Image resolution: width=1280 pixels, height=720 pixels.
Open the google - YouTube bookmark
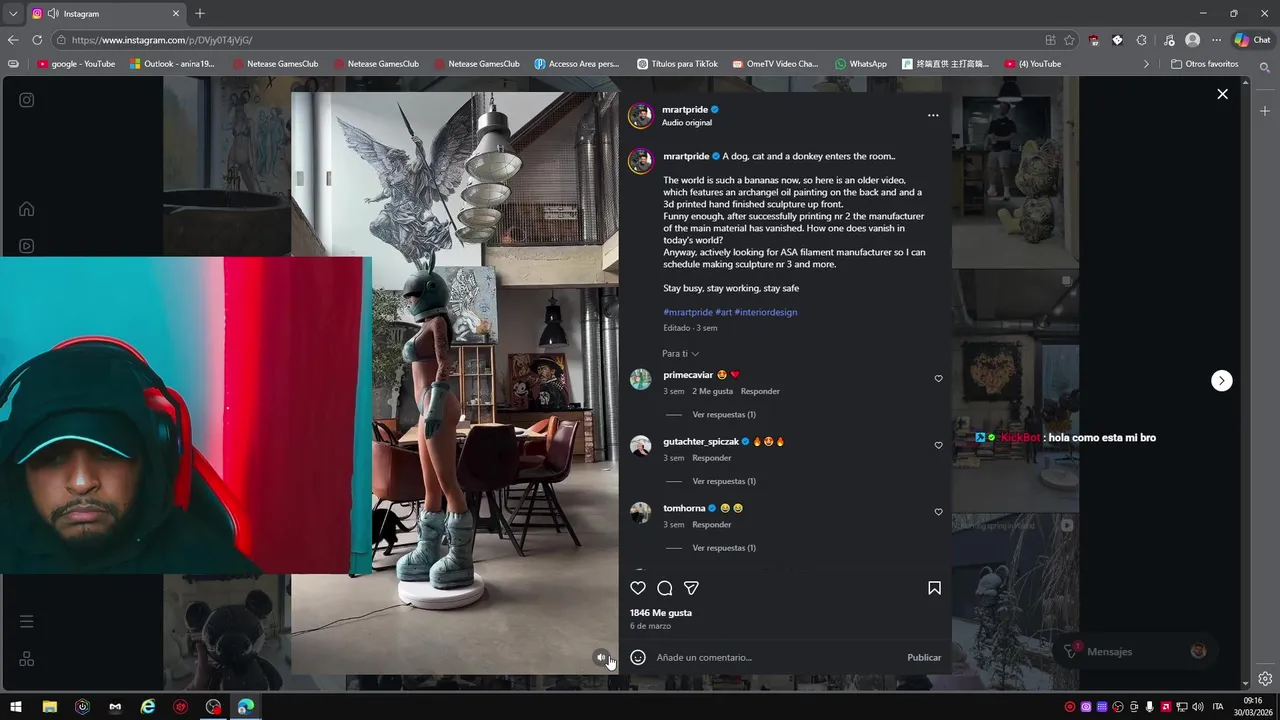(x=76, y=64)
